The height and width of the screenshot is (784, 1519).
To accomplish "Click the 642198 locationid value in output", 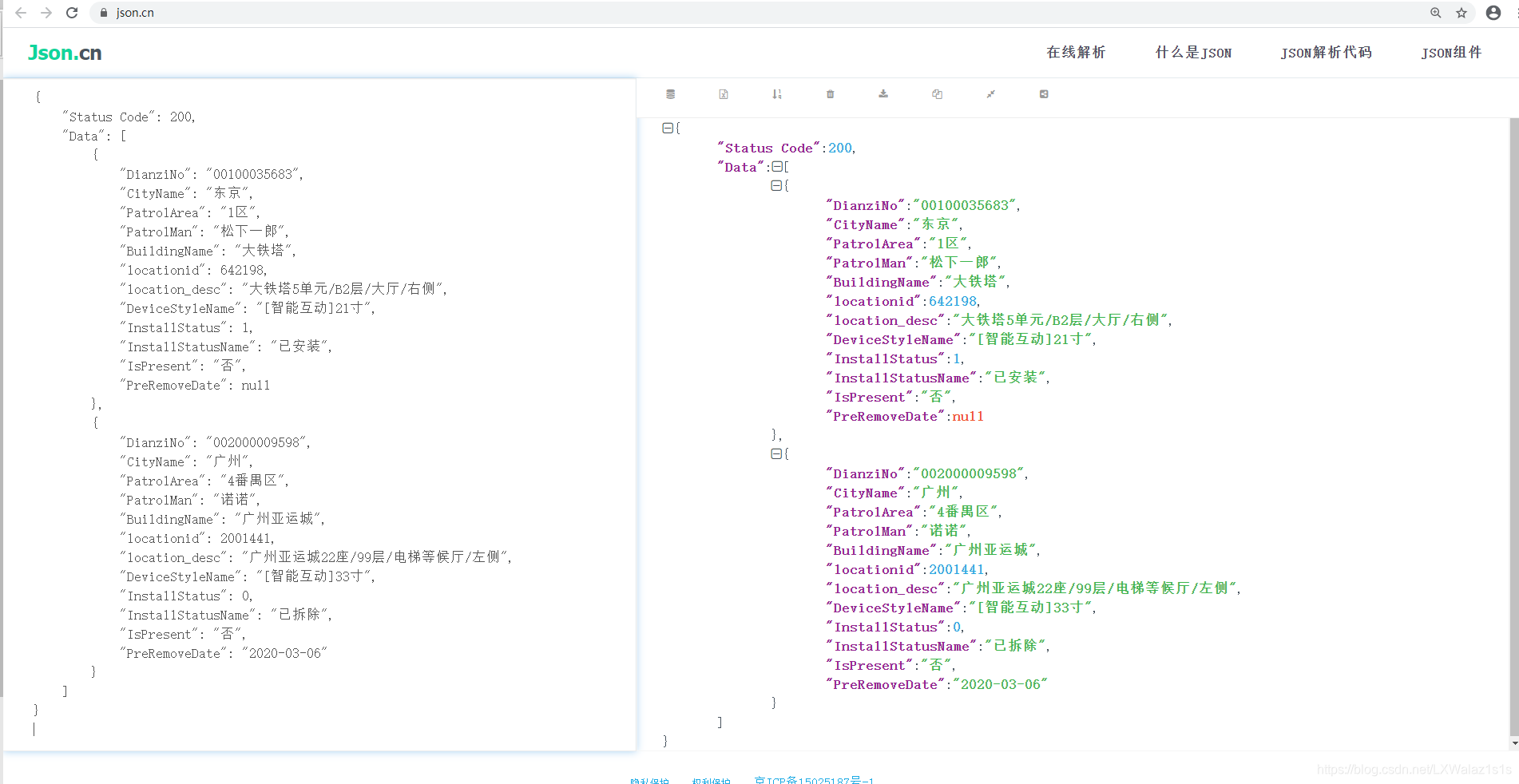I will tap(953, 301).
